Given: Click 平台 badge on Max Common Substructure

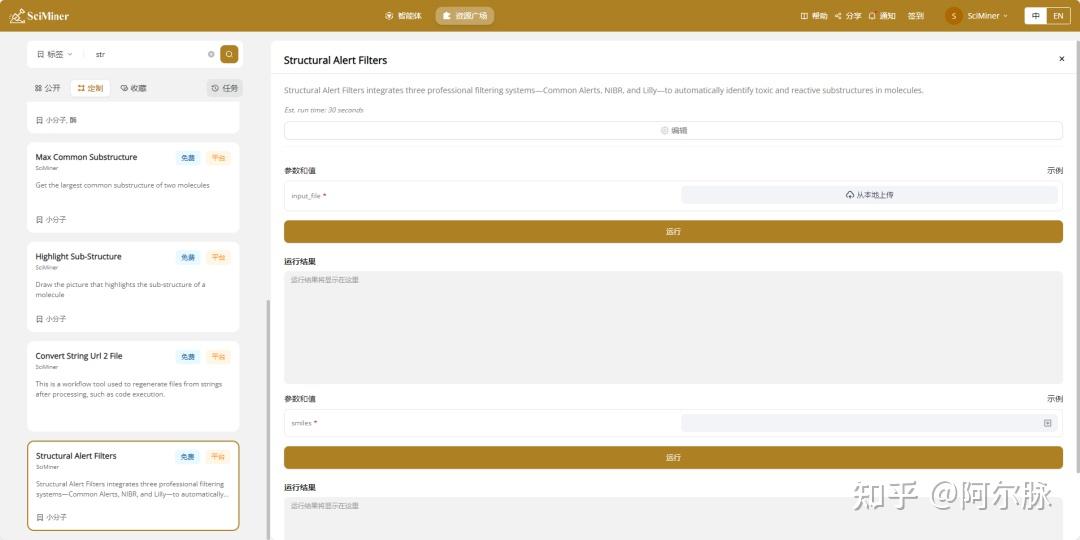Looking at the screenshot, I should click(218, 158).
